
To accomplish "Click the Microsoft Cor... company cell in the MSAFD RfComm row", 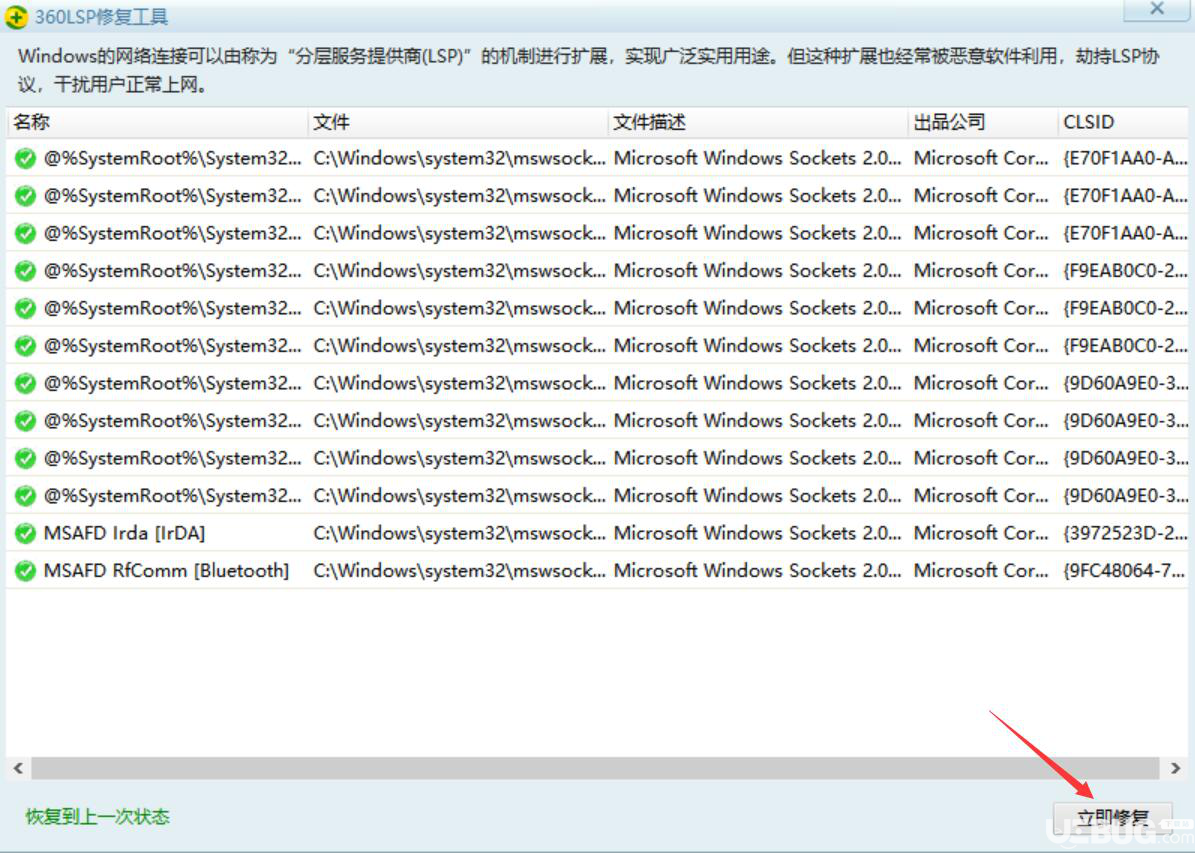I will (x=981, y=570).
